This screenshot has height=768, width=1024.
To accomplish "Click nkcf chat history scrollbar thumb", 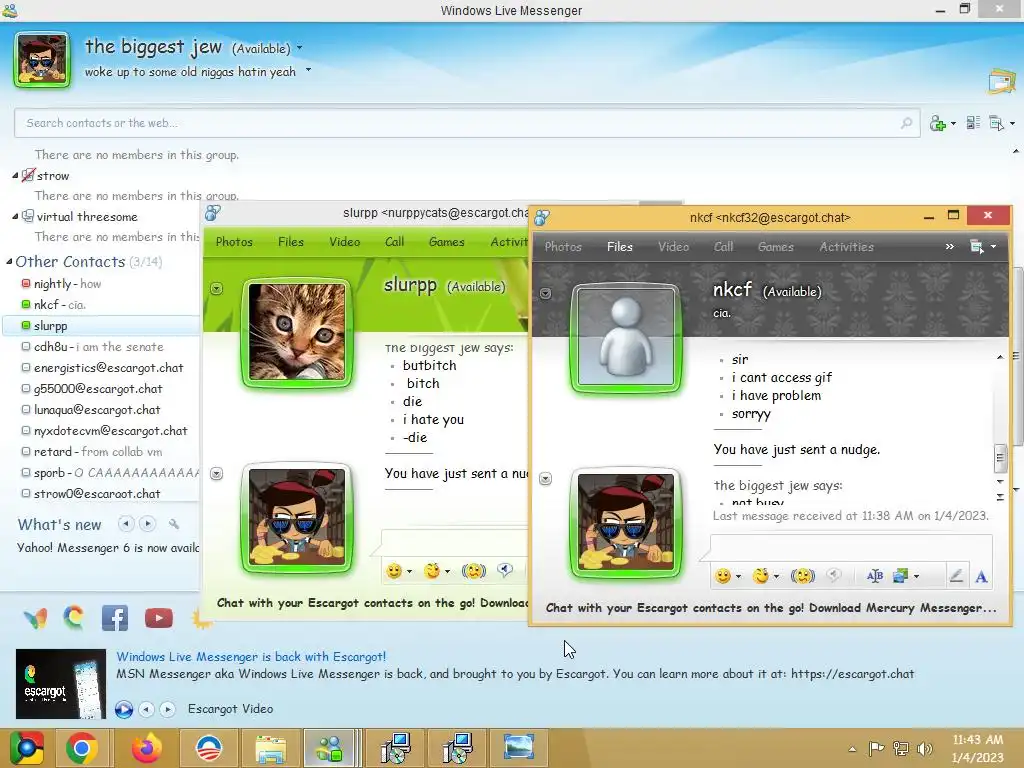I will coord(999,457).
